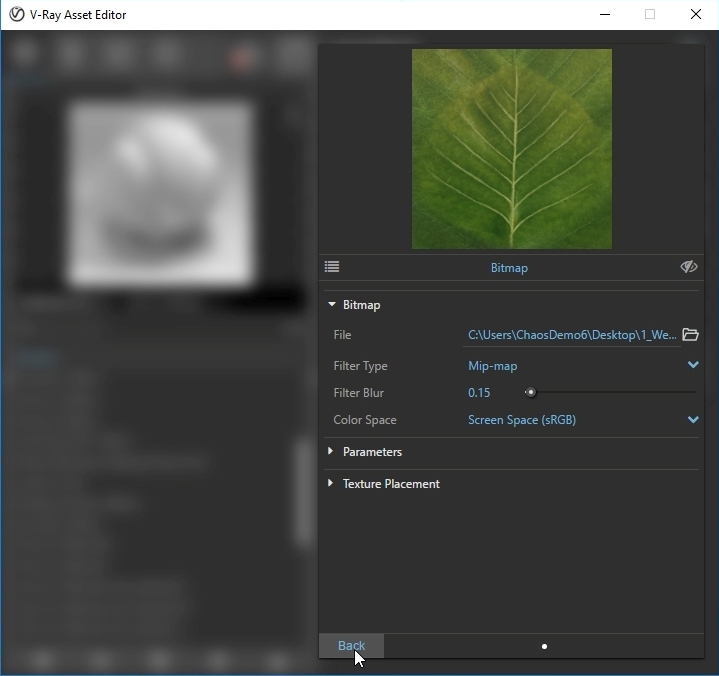Click the green leaf texture preview

coord(511,149)
